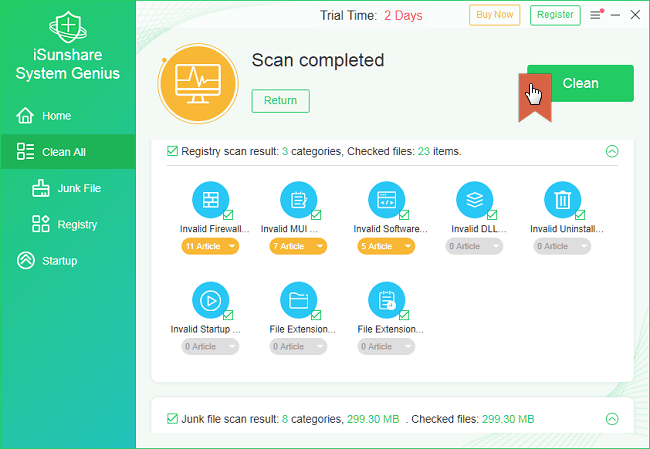
Task: Click the Register button
Action: point(555,15)
